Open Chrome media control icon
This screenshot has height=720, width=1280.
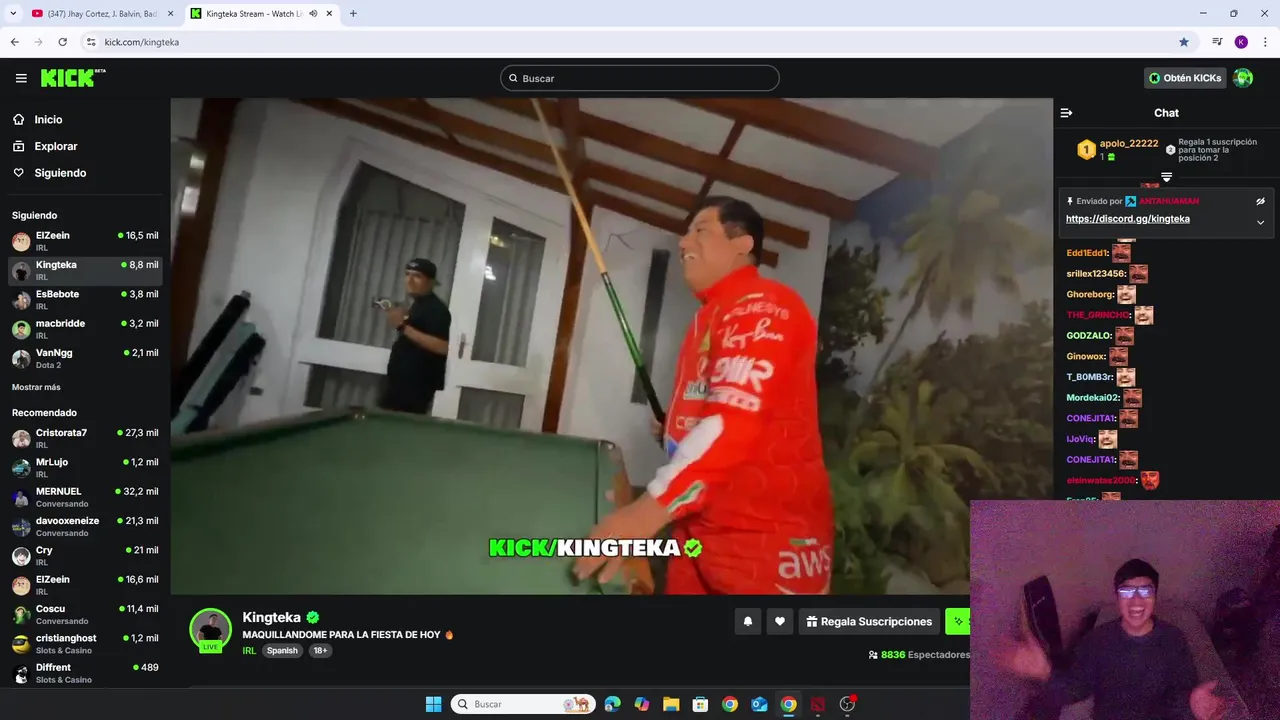point(1217,42)
